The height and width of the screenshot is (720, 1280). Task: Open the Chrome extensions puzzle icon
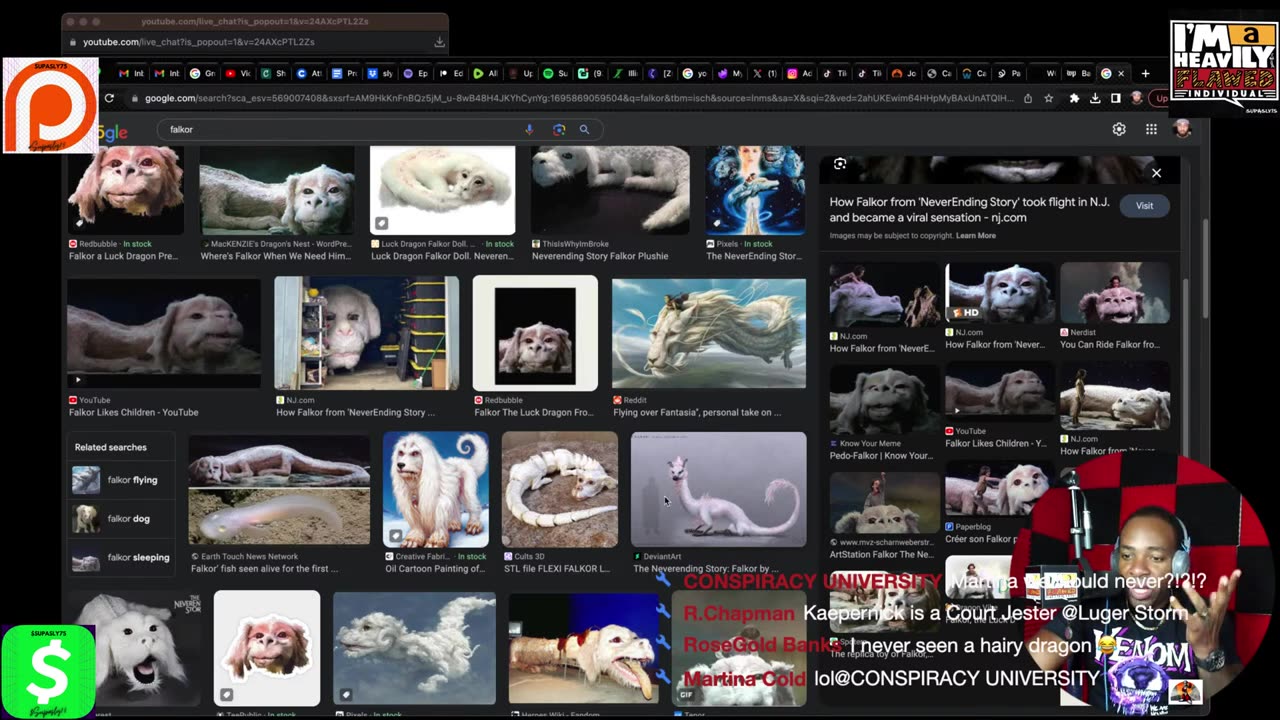coord(1074,98)
